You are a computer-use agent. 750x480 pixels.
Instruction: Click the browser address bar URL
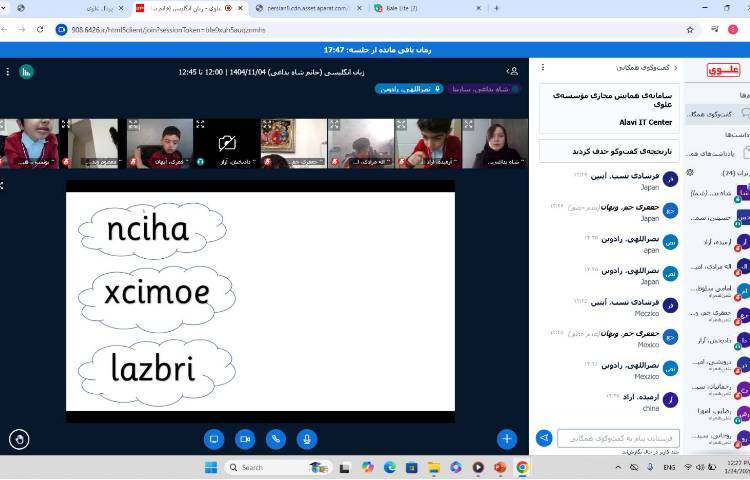(x=168, y=30)
